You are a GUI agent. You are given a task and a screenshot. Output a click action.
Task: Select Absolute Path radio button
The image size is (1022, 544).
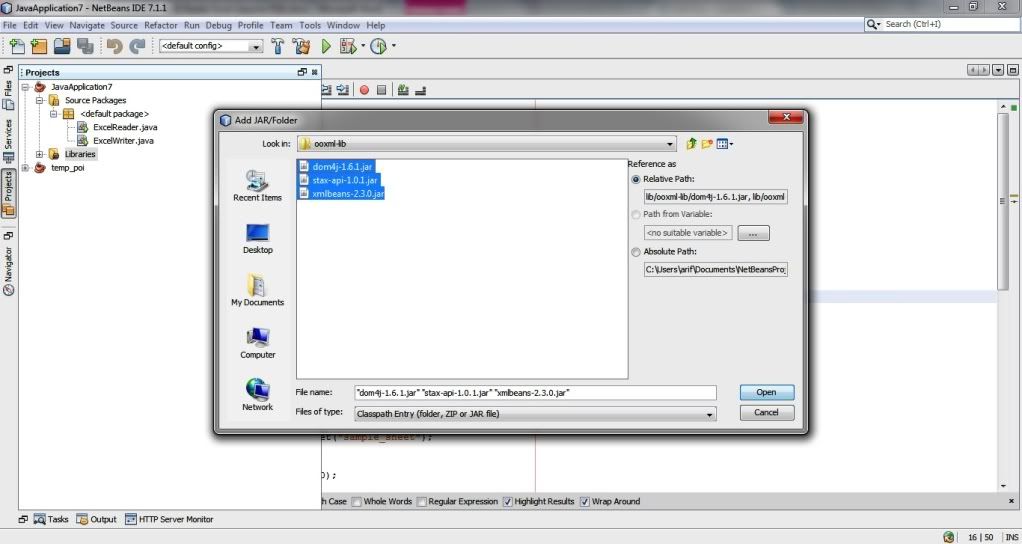click(x=635, y=251)
